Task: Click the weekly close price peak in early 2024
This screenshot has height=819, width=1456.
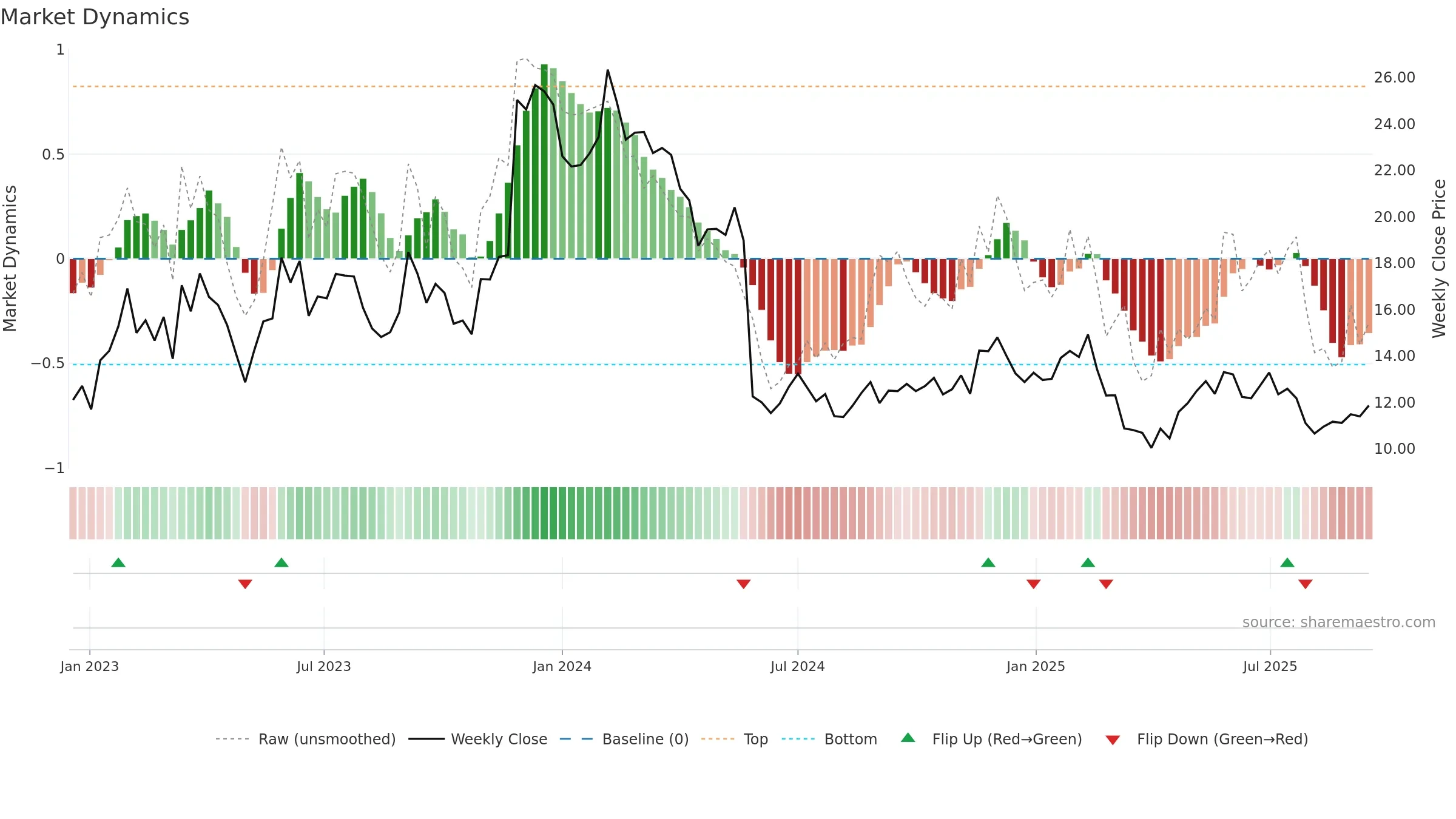Action: (x=607, y=70)
